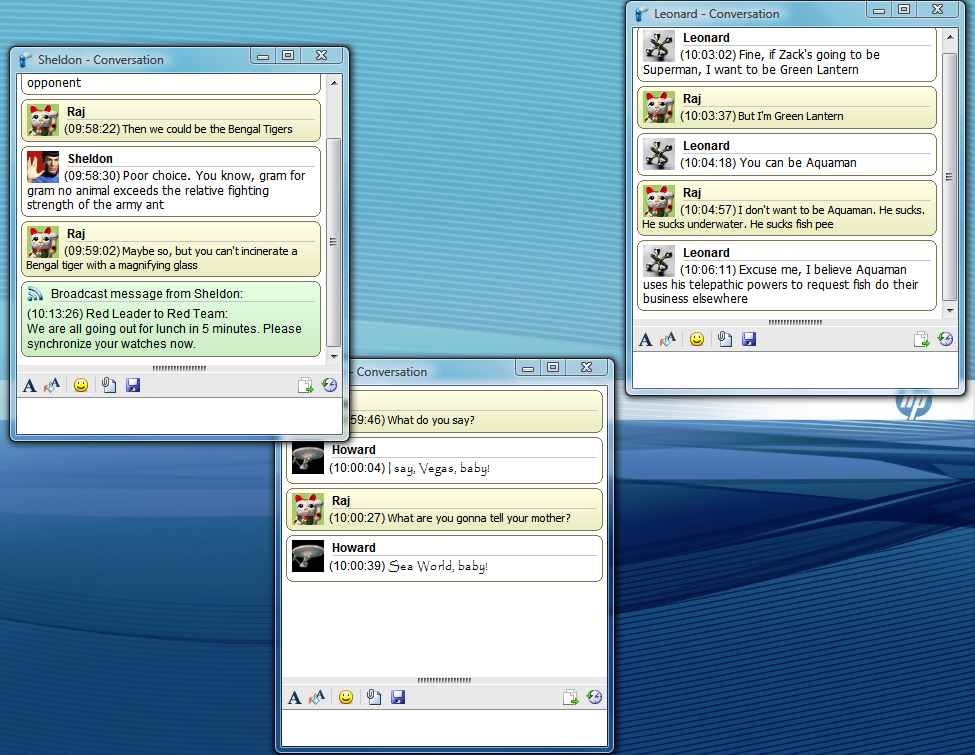Viewport: 975px width, 755px height.
Task: Click Howard's avatar beside the Sea World message
Action: tap(307, 555)
